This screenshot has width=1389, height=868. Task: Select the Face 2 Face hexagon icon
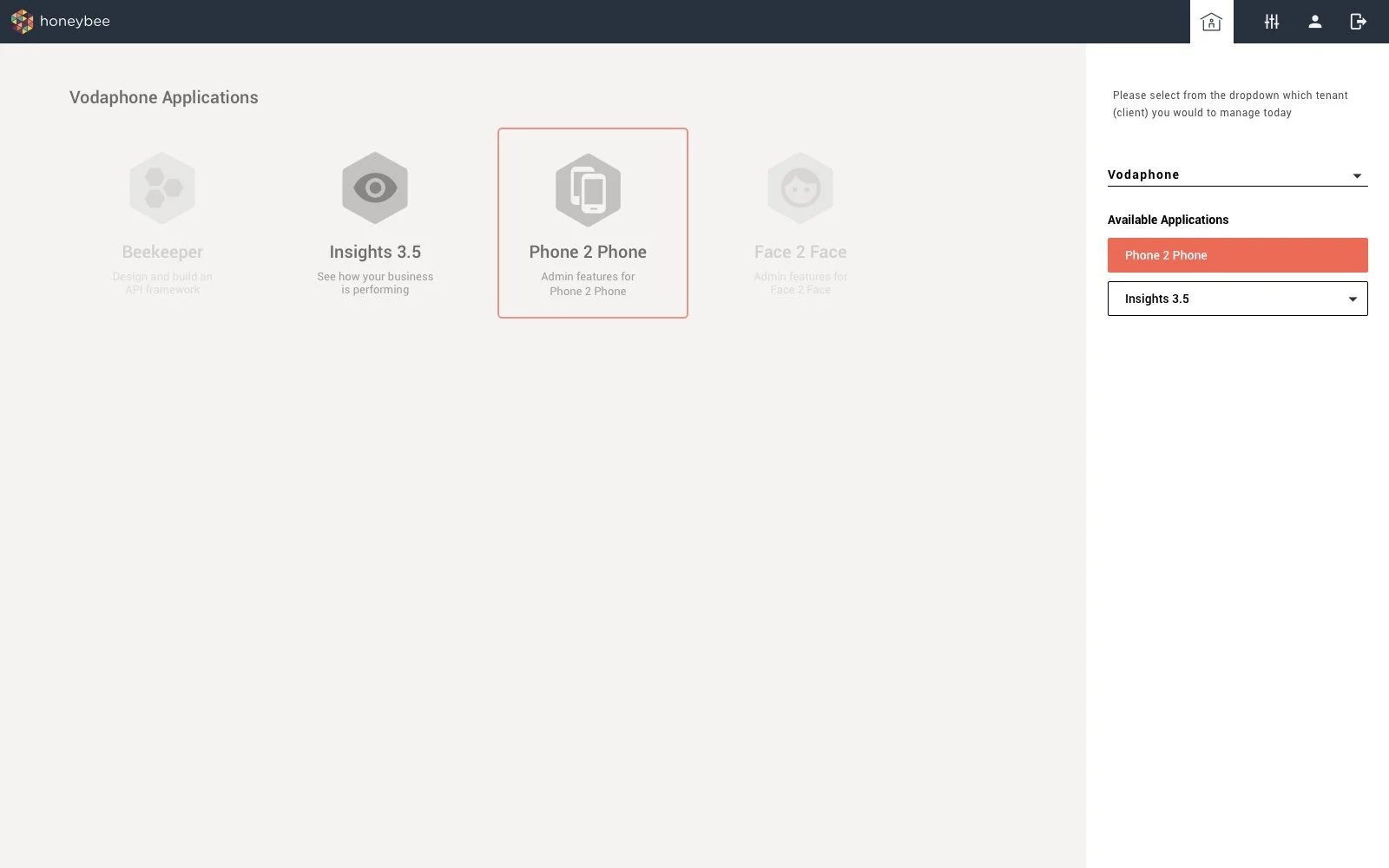coord(800,187)
